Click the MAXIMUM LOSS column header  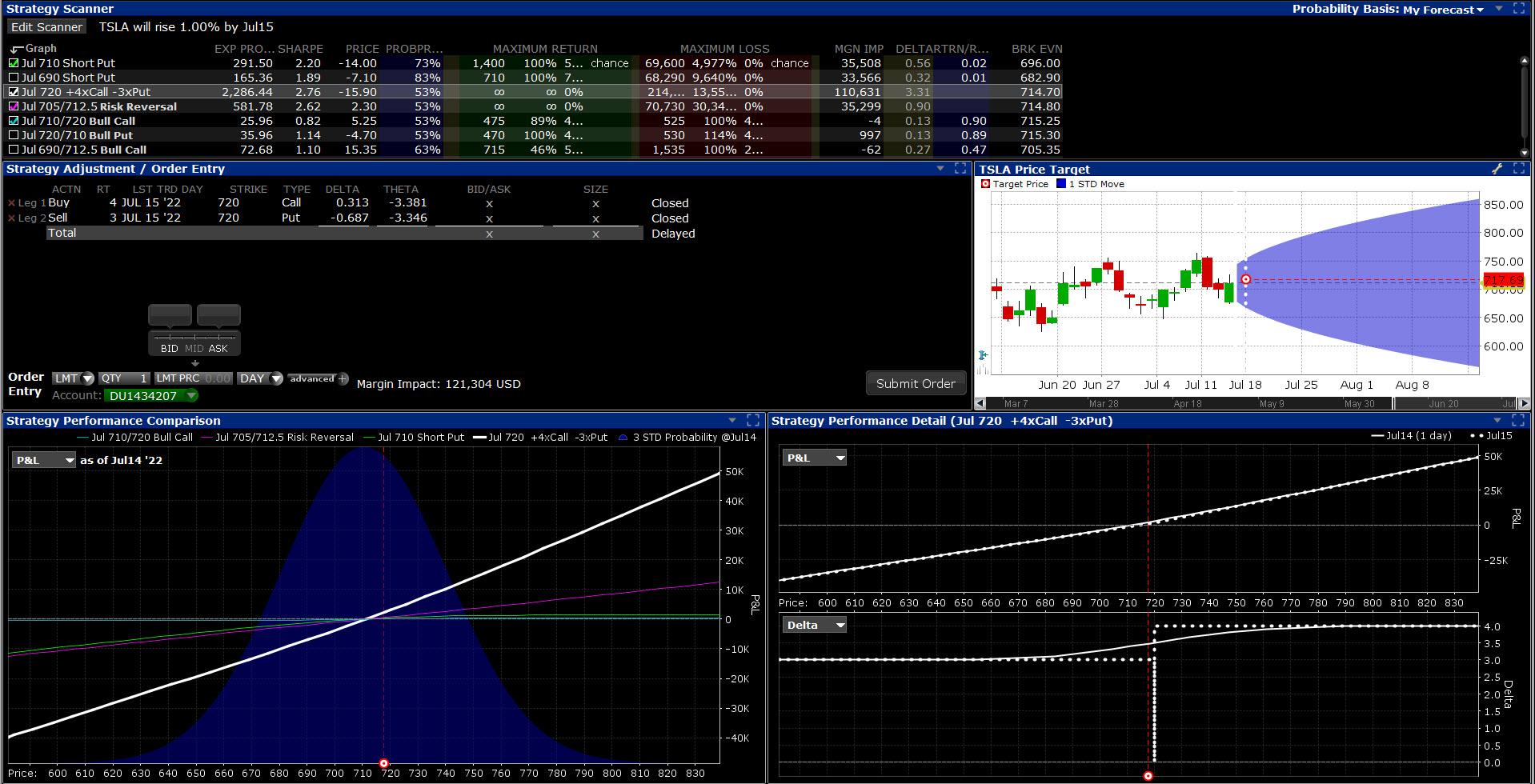click(x=724, y=49)
